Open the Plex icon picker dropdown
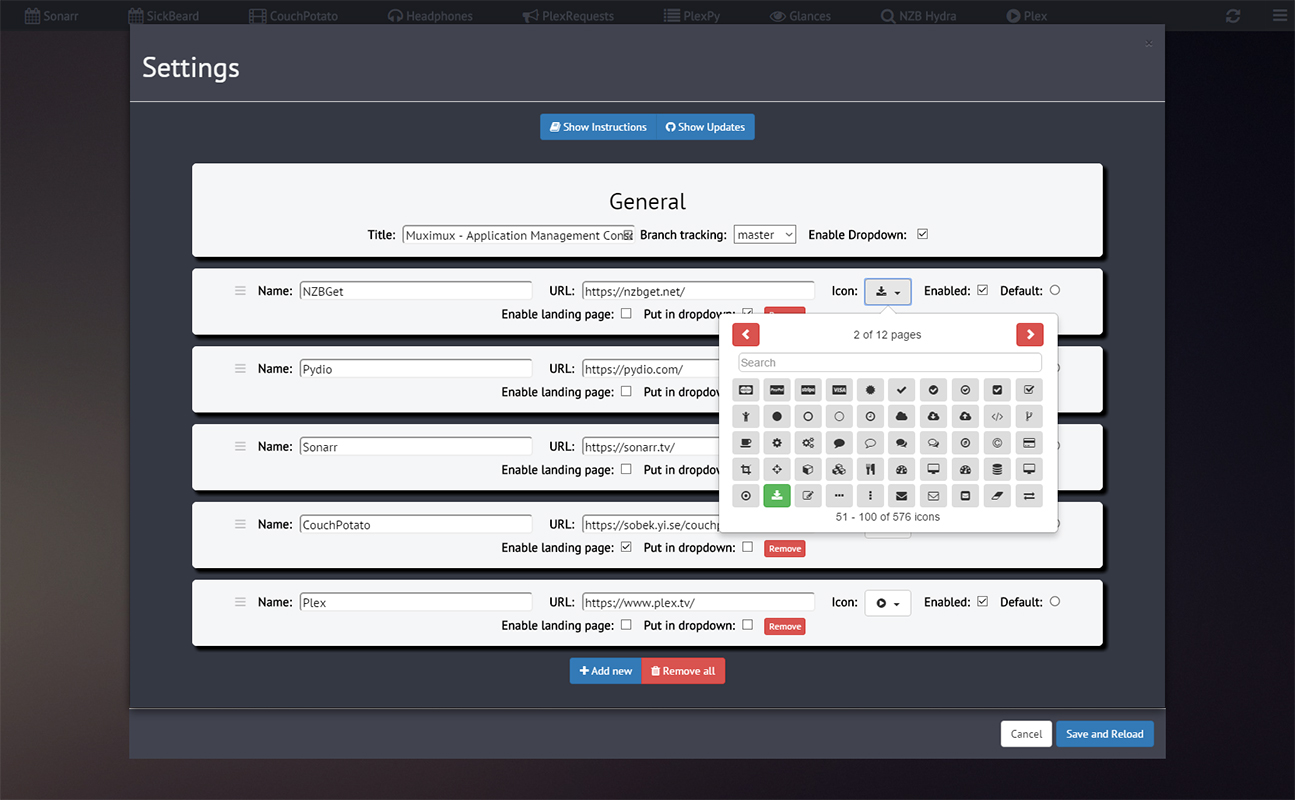The image size is (1295, 800). click(x=888, y=603)
